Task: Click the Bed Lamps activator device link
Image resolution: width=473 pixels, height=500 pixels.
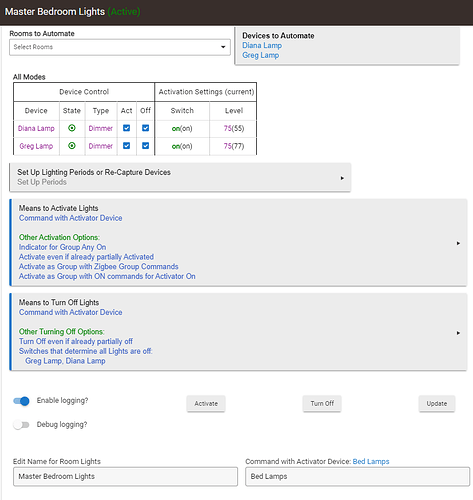Action: point(371,461)
